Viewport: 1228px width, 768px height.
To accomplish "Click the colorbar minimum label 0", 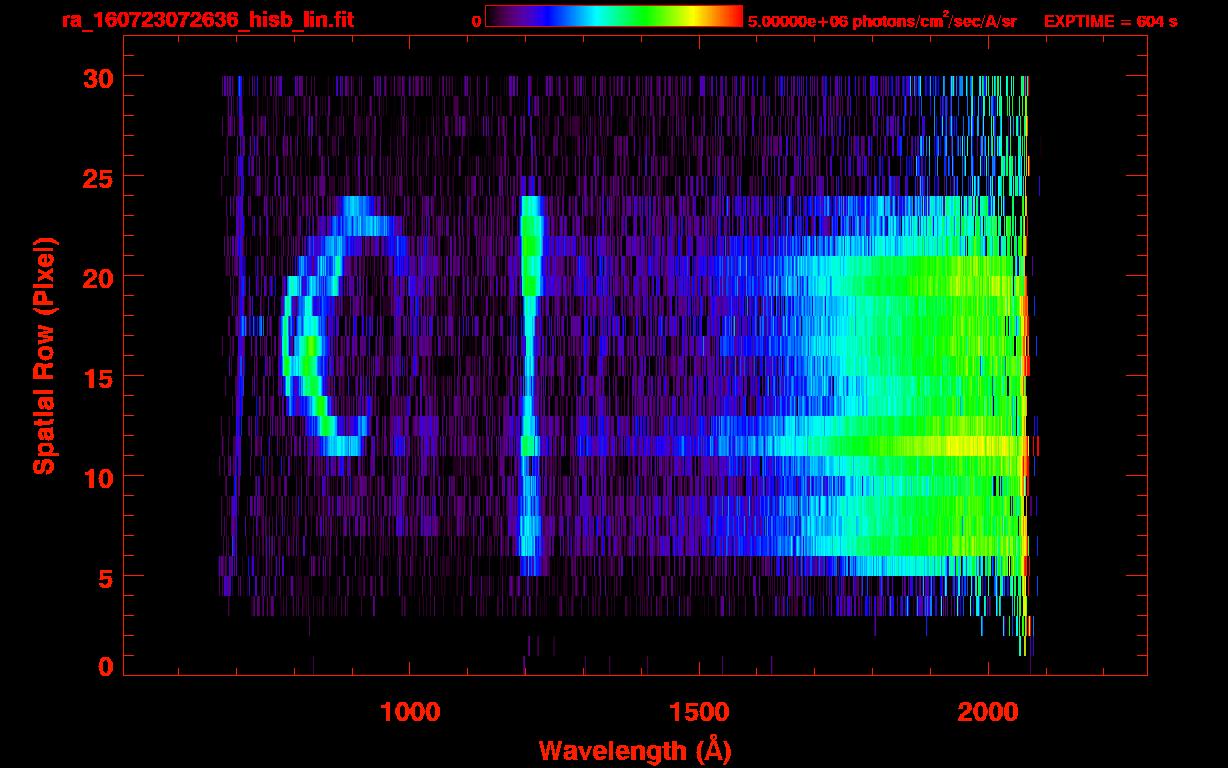I will pos(477,21).
